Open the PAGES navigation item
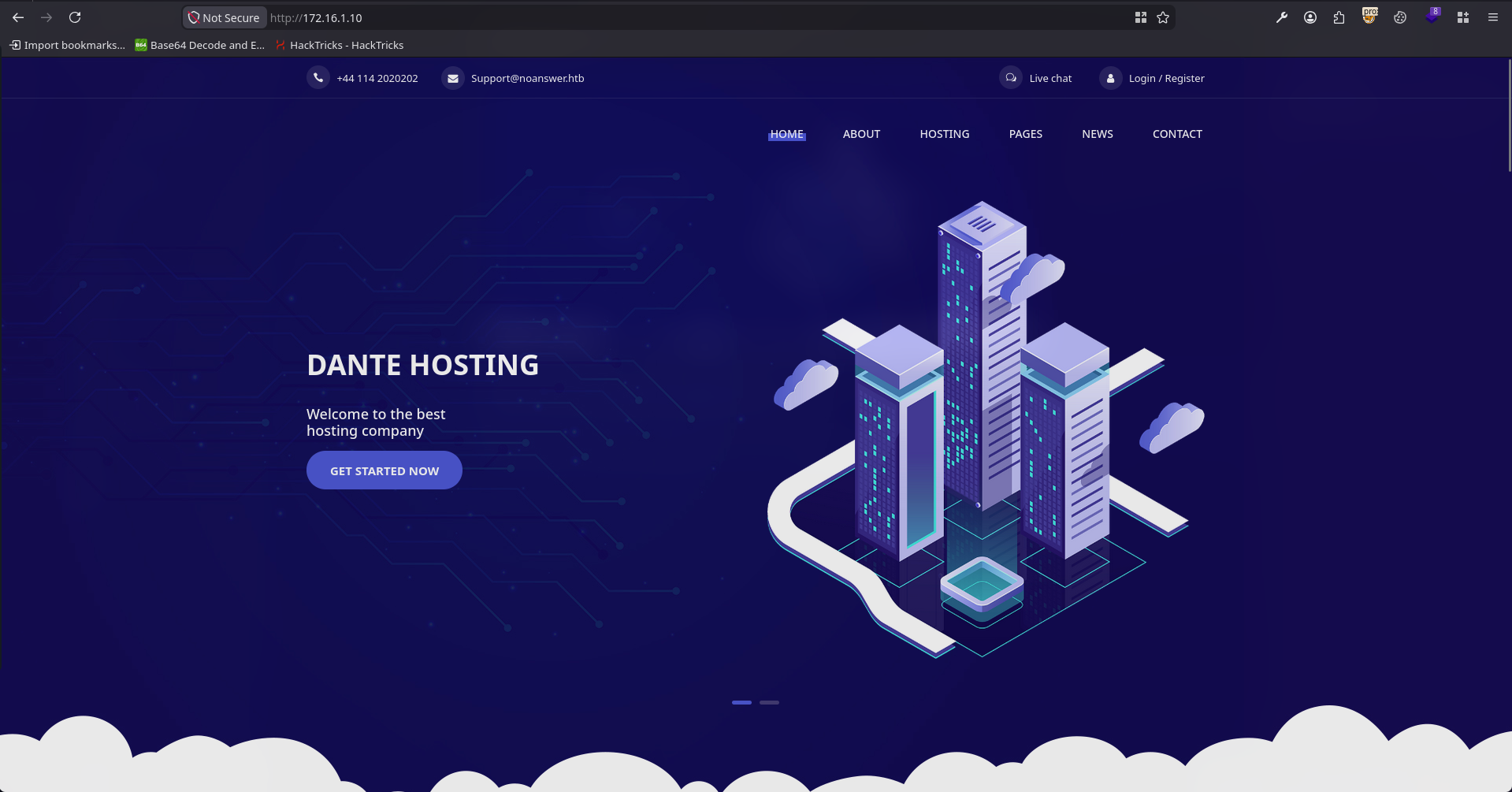This screenshot has height=792, width=1512. coord(1026,134)
